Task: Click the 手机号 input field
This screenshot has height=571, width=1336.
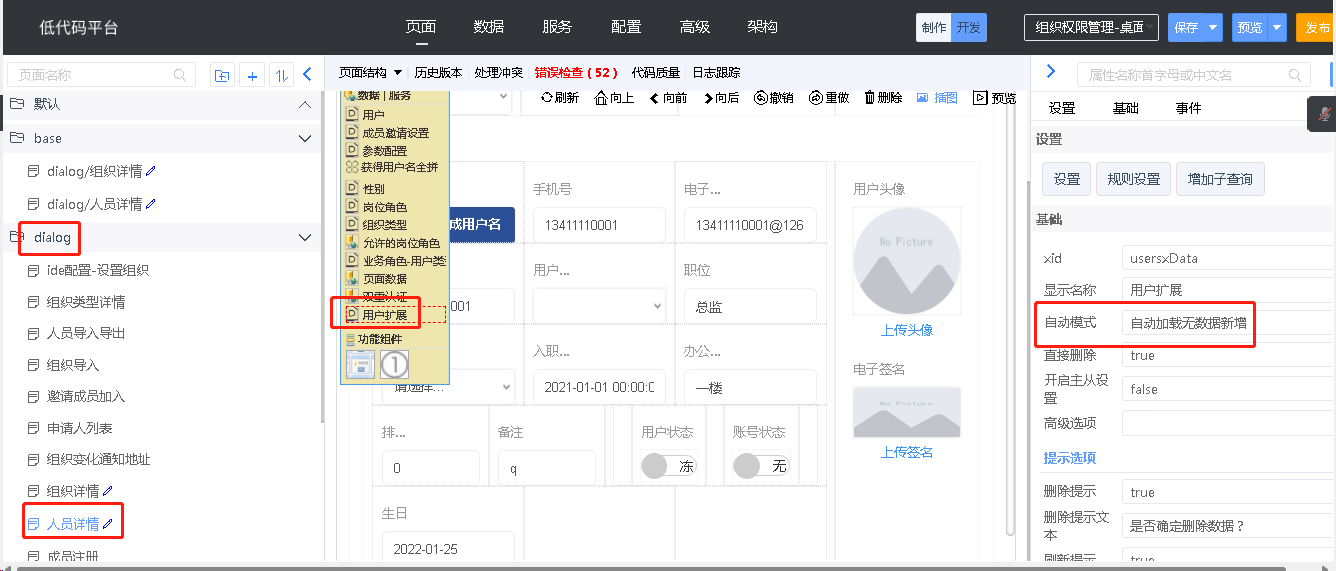Action: tap(599, 225)
